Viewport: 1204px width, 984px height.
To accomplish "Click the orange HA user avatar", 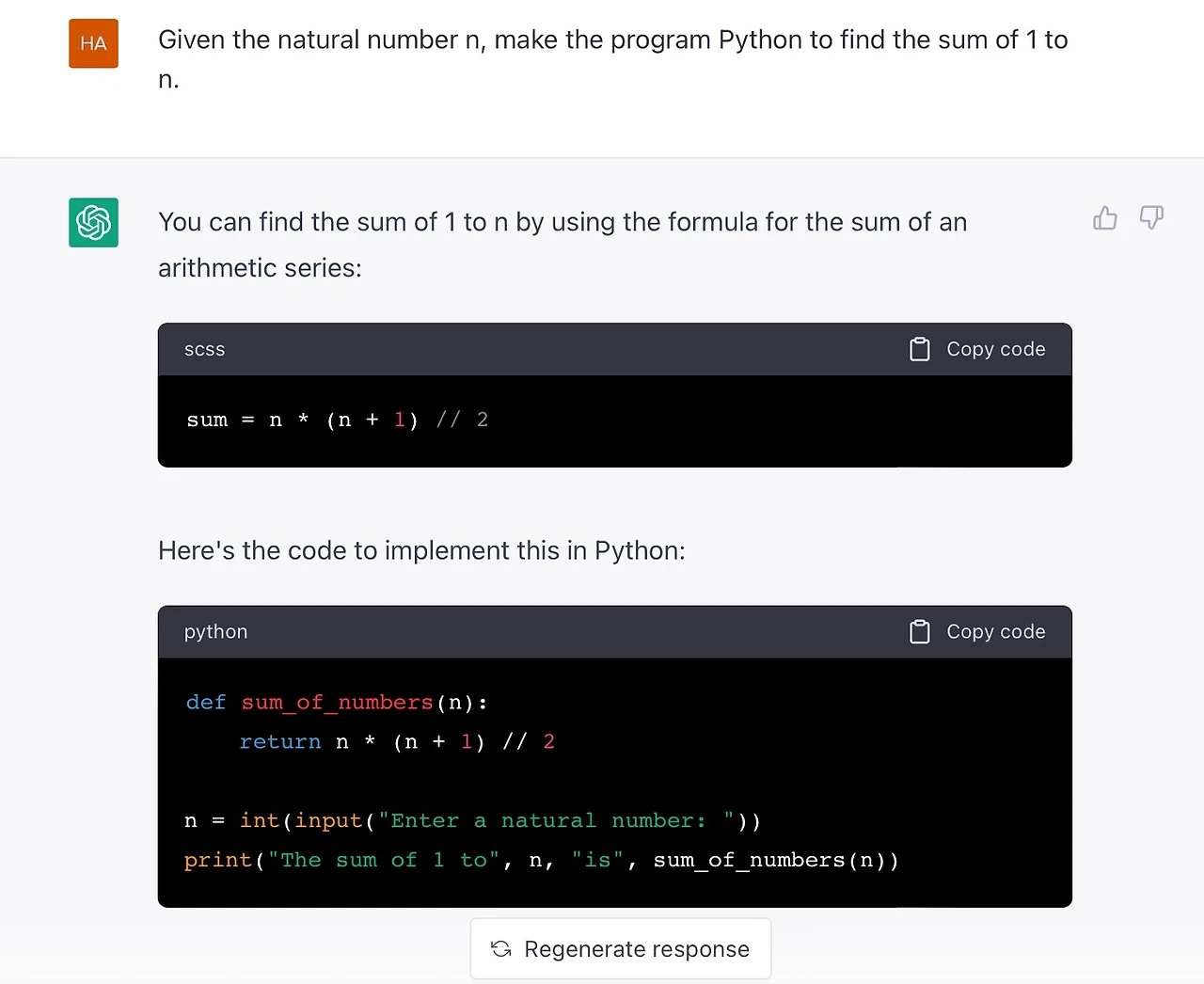I will click(93, 43).
